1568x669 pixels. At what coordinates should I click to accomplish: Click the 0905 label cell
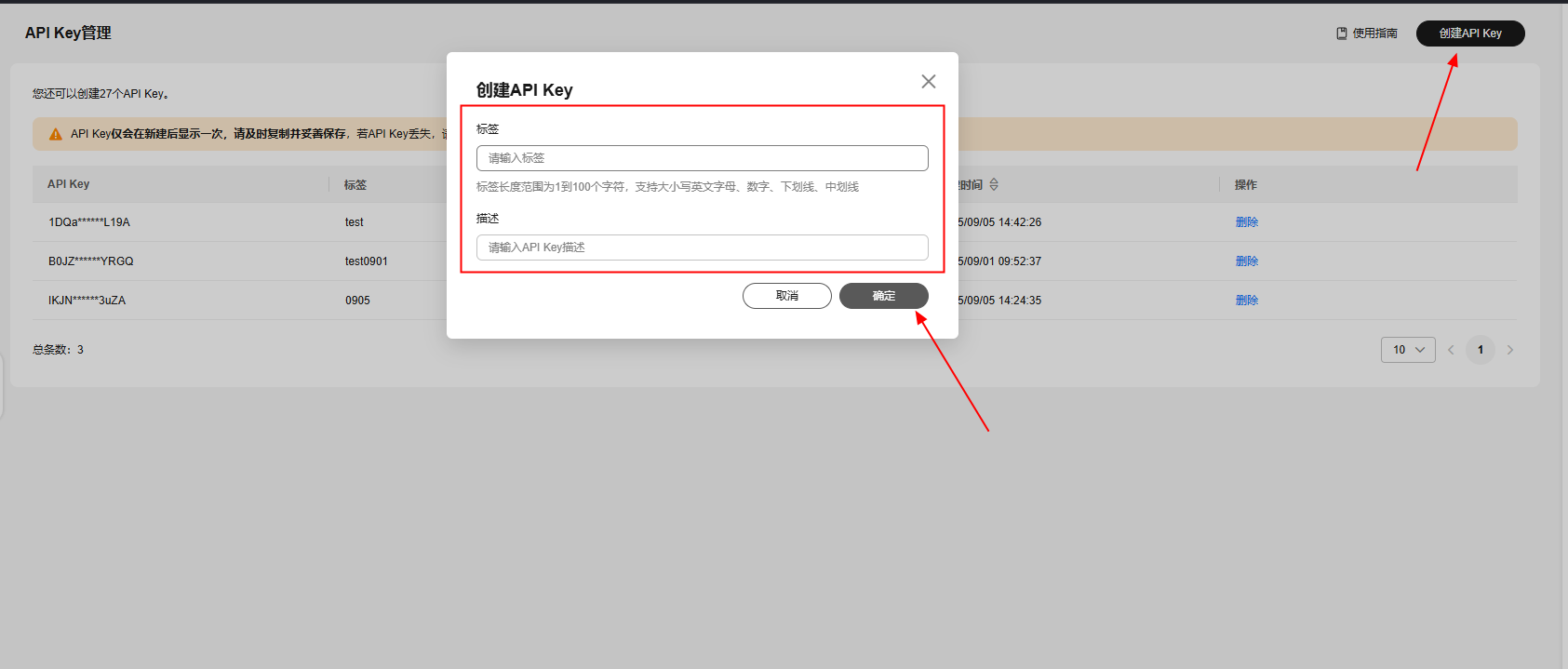pos(357,301)
